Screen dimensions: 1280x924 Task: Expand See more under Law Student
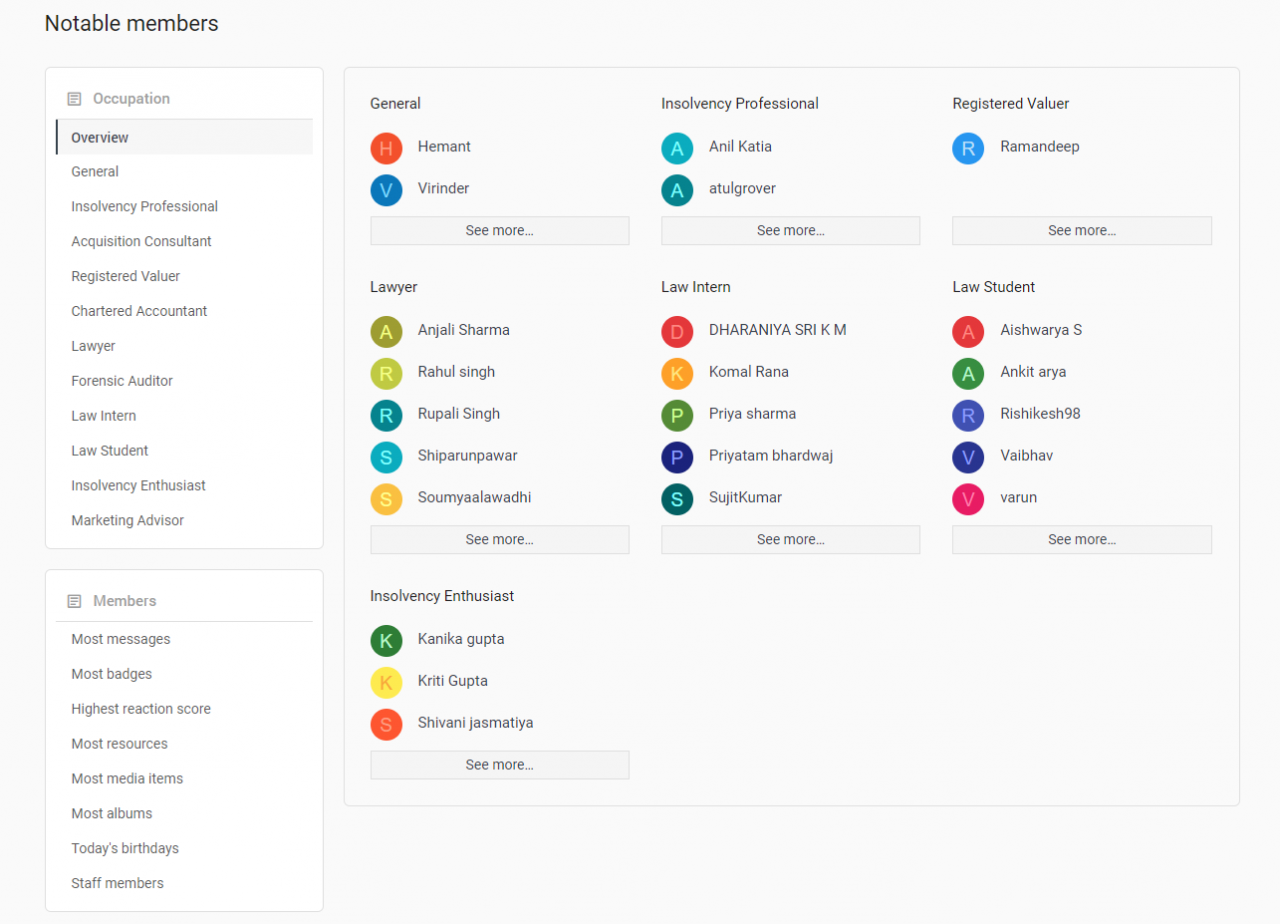point(1081,540)
